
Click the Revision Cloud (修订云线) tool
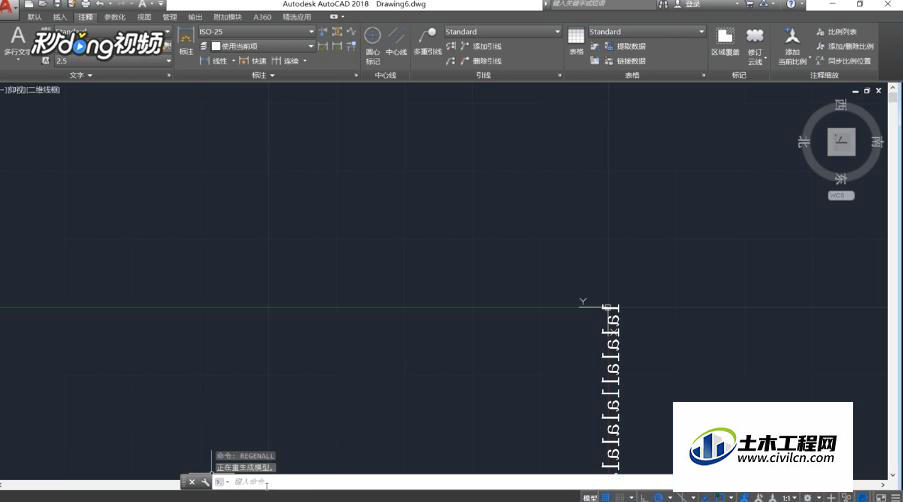click(x=755, y=45)
